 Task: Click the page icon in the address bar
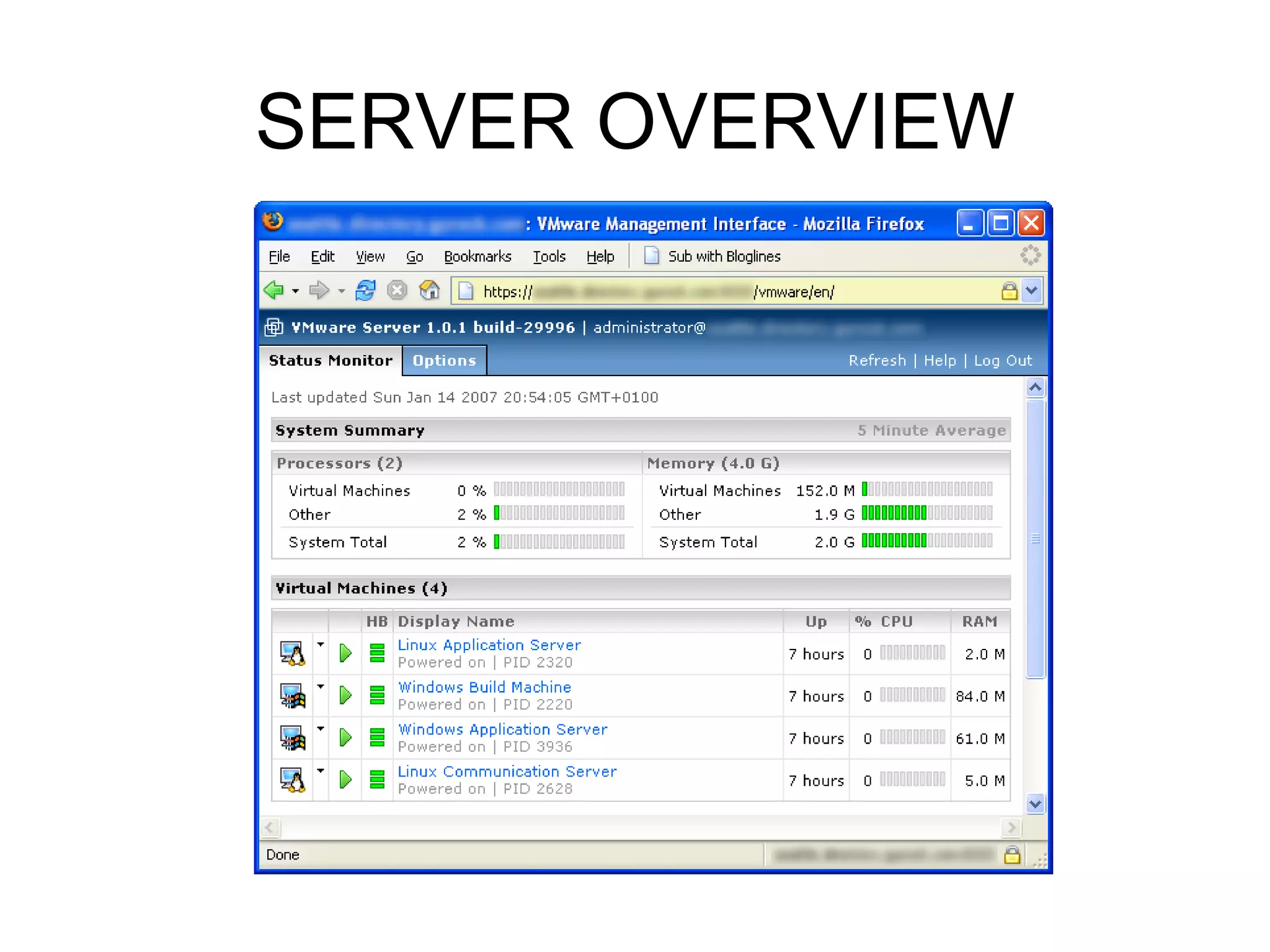pos(466,291)
